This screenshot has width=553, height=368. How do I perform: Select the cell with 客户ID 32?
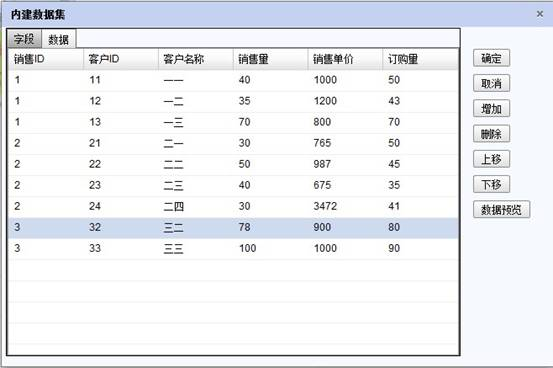[x=121, y=227]
